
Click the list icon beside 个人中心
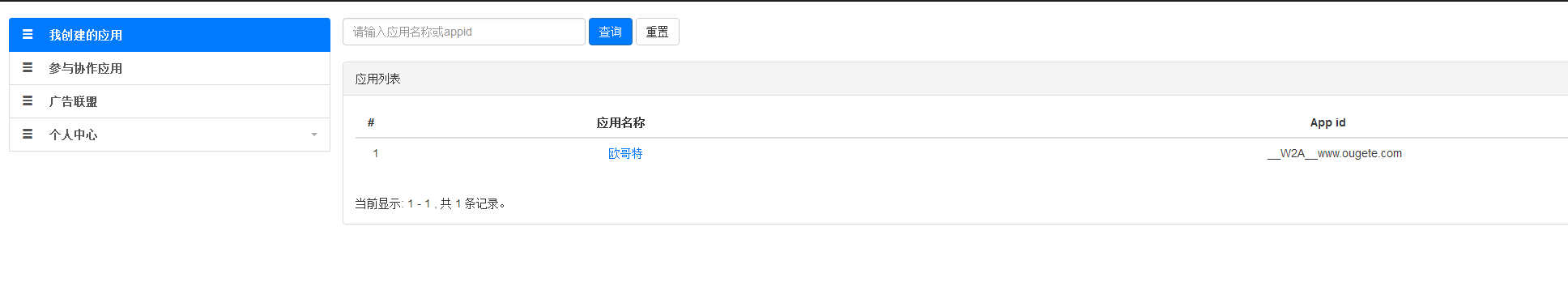coord(28,135)
